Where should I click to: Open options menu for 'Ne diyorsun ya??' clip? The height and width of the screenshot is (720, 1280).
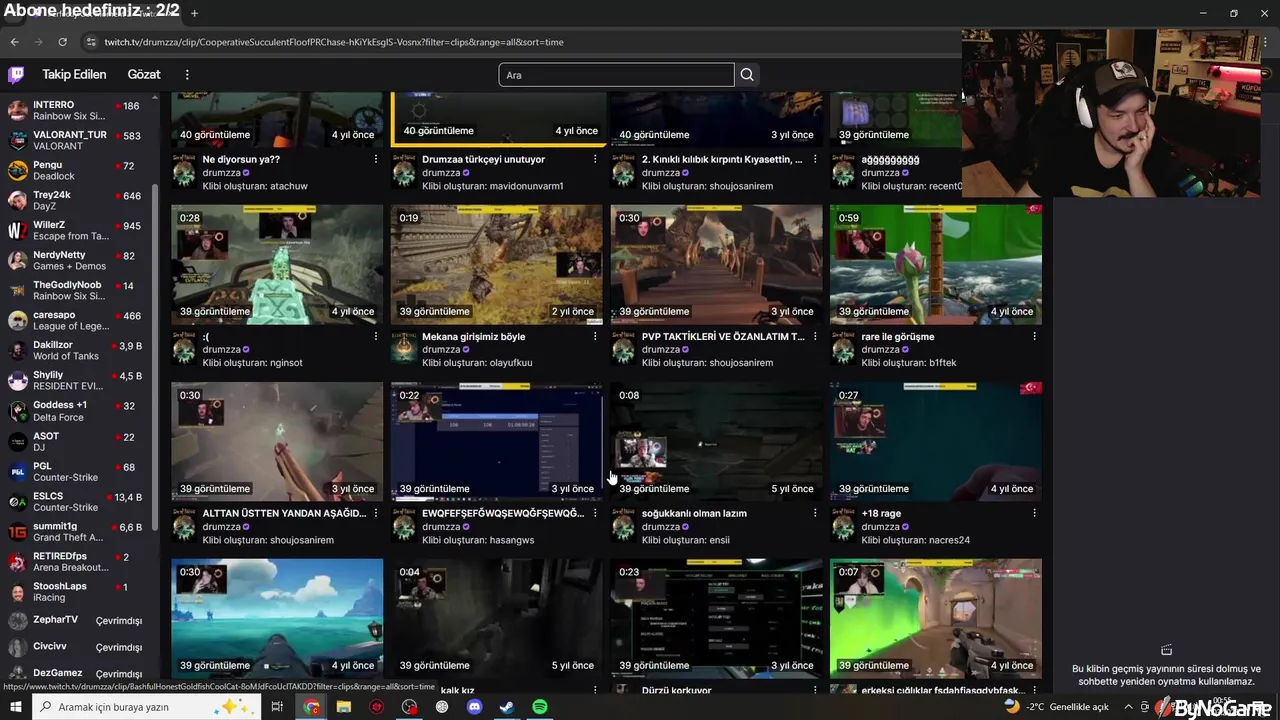[376, 159]
